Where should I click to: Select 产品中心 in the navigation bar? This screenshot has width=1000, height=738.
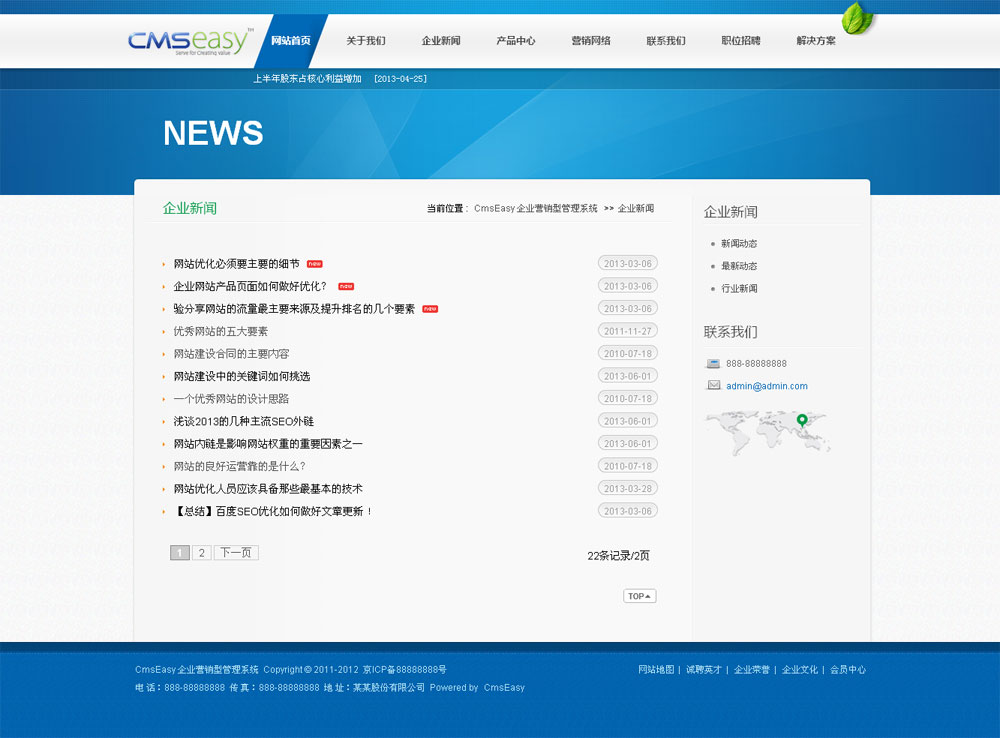click(516, 41)
